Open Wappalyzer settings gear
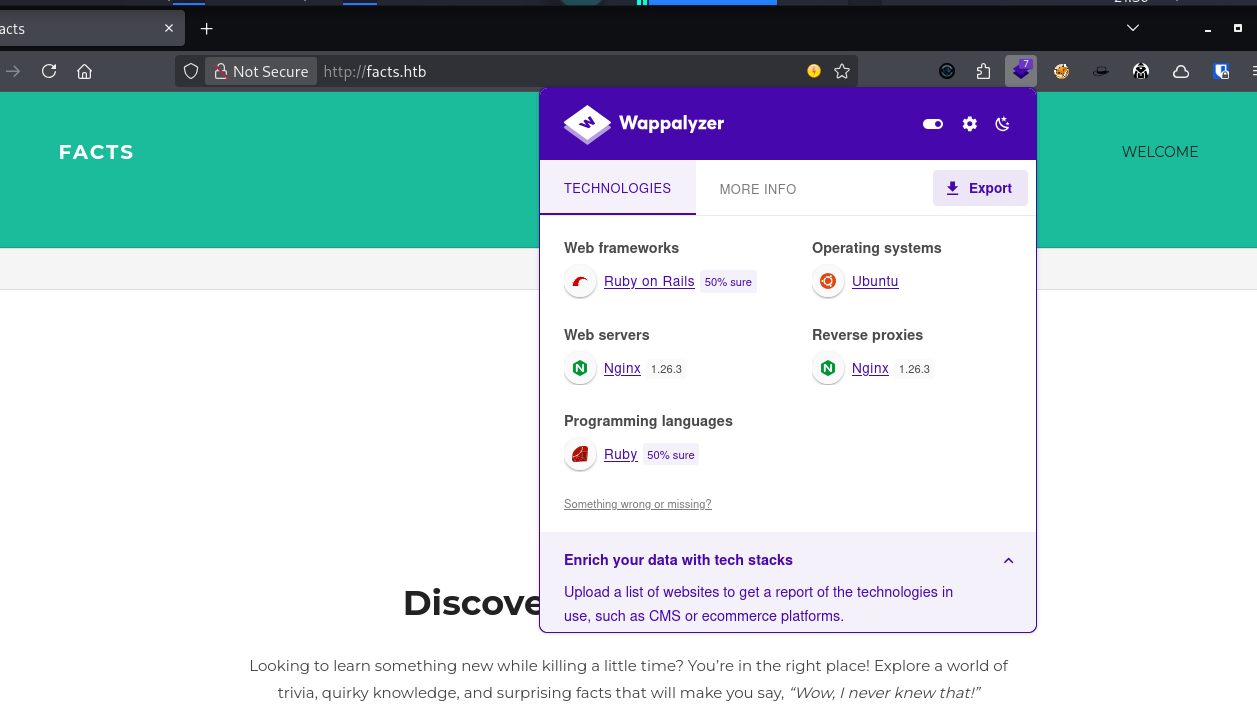This screenshot has width=1257, height=709. (969, 124)
